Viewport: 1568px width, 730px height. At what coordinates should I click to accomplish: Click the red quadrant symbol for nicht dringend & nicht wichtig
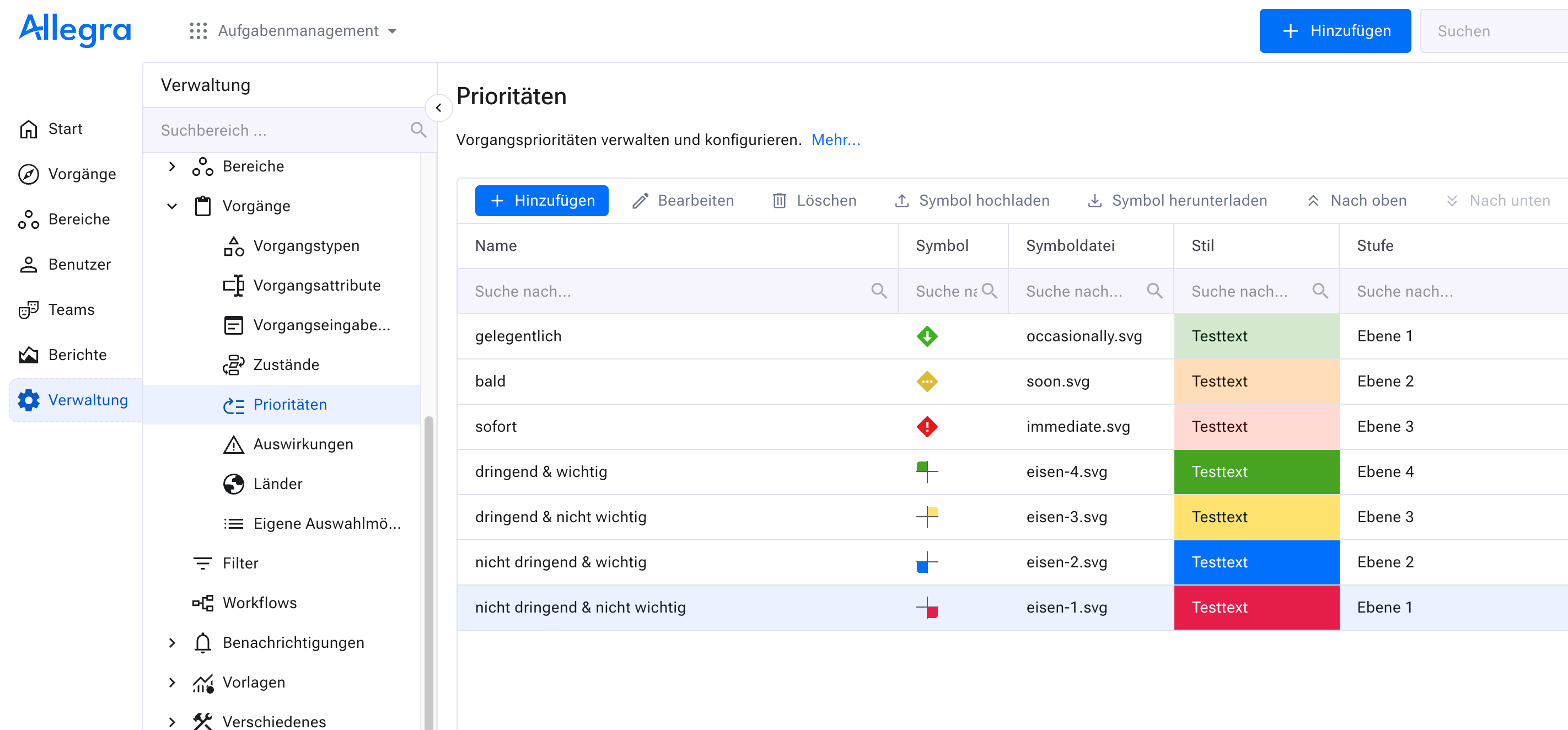point(926,607)
